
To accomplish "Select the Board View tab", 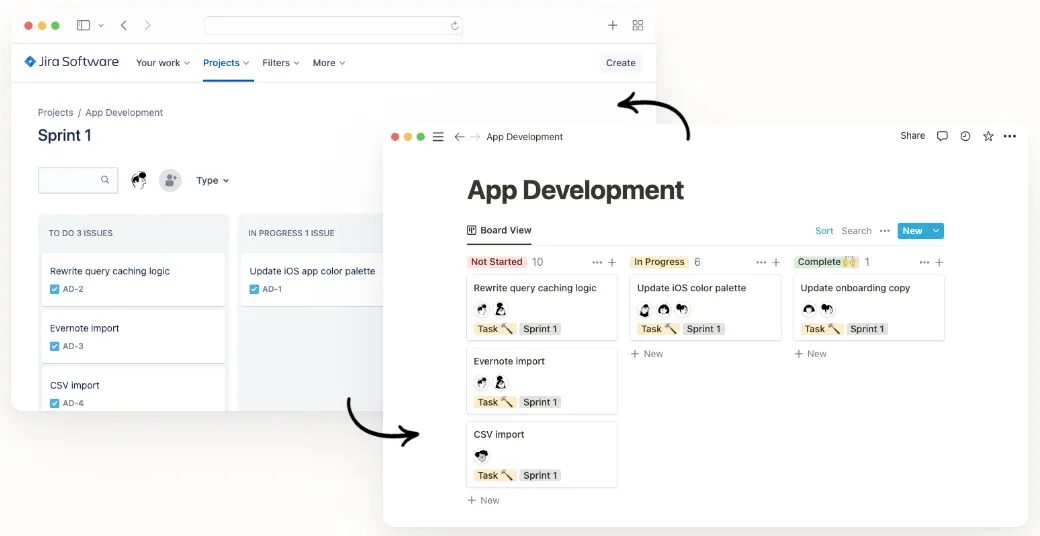I will (x=499, y=230).
